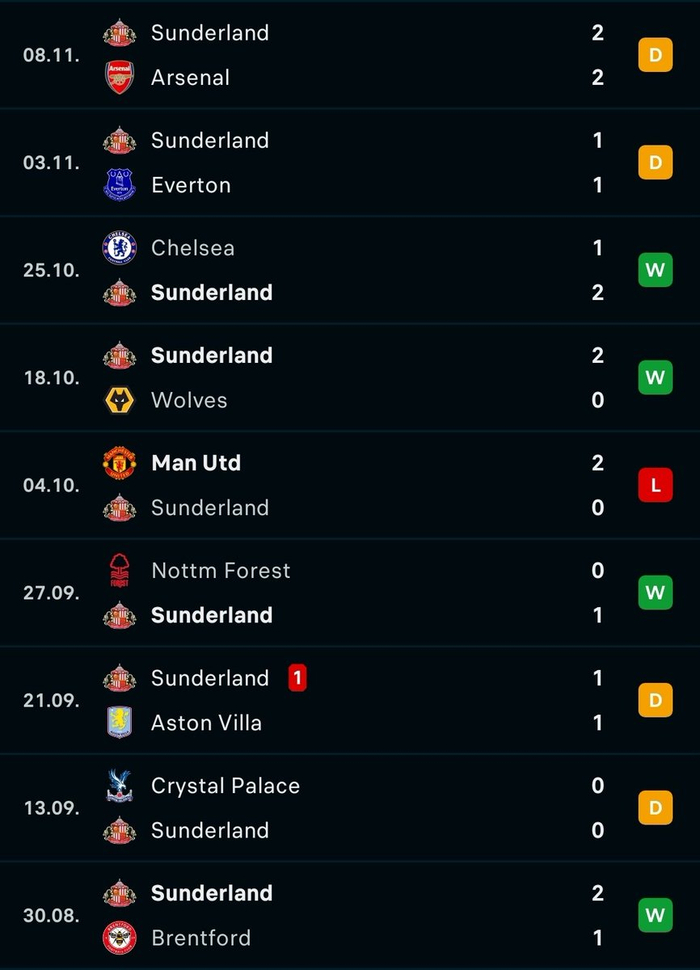Open the Wolves team name link
Screen dimensions: 700x970
coord(189,400)
